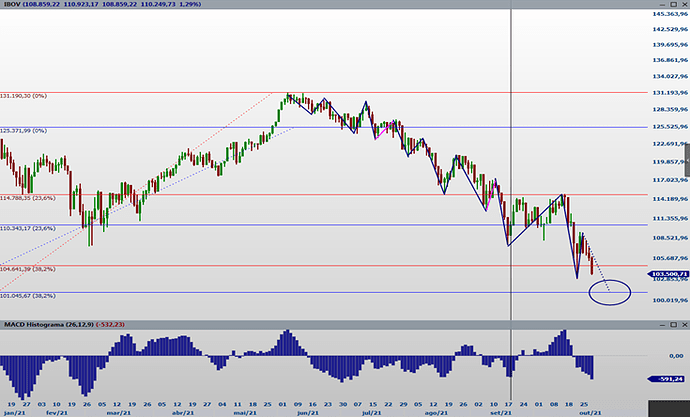Click the mai/21 month label
This screenshot has height=417, width=690.
click(245, 413)
